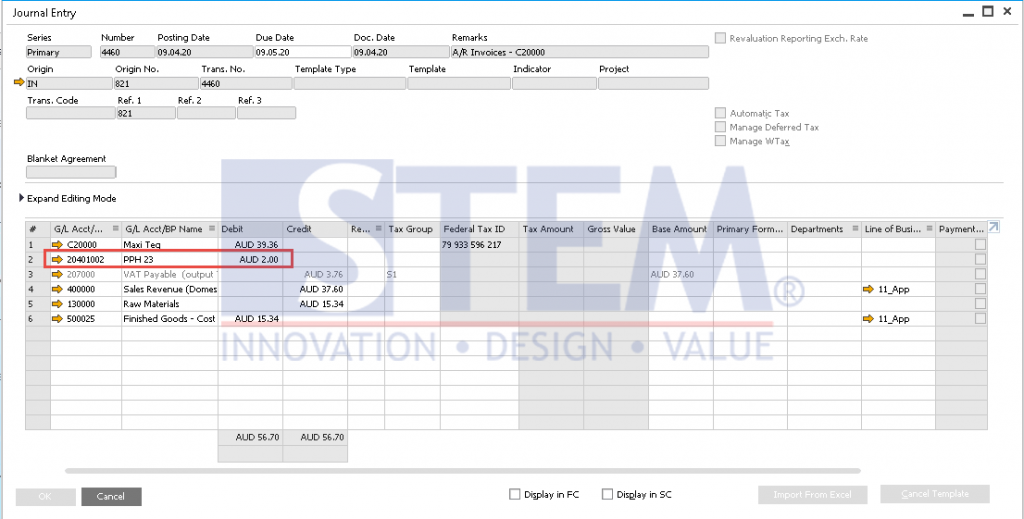Enable the Display in FC checkbox
This screenshot has height=519, width=1024.
pos(515,494)
